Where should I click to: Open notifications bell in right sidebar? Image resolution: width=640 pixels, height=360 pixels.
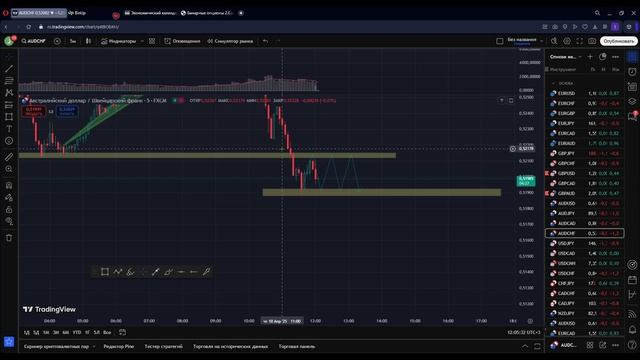pyautogui.click(x=632, y=329)
